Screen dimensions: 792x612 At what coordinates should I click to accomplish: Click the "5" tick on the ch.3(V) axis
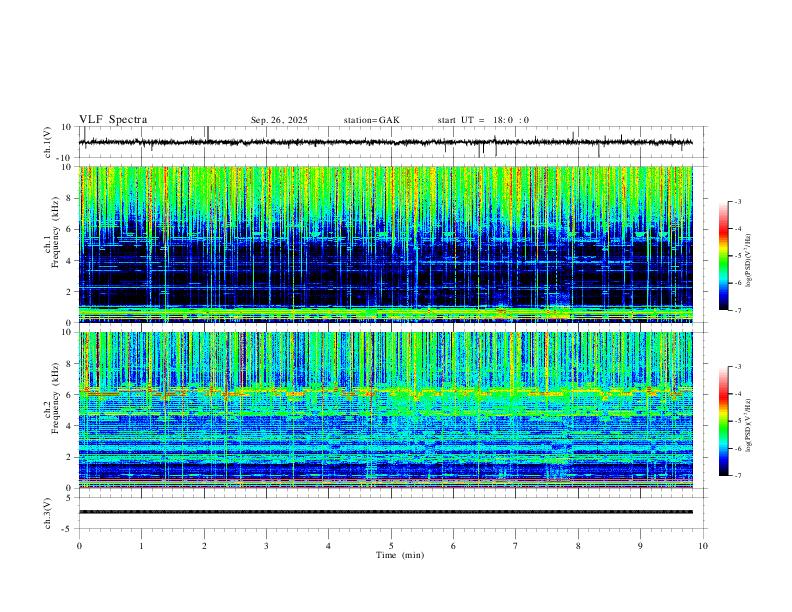point(70,498)
